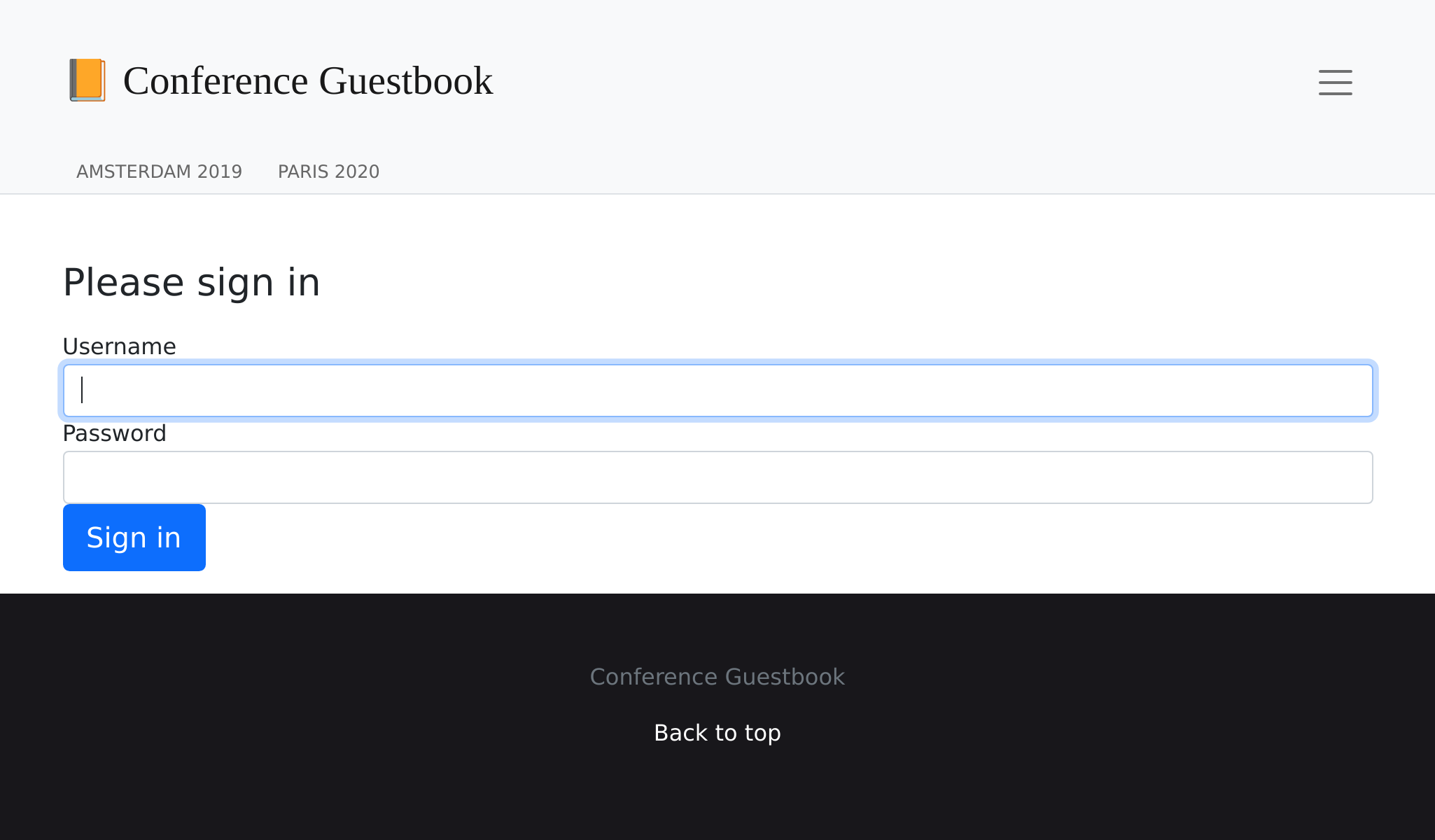Open the Amsterdam 2019 conference page
This screenshot has width=1435, height=840.
(x=159, y=171)
